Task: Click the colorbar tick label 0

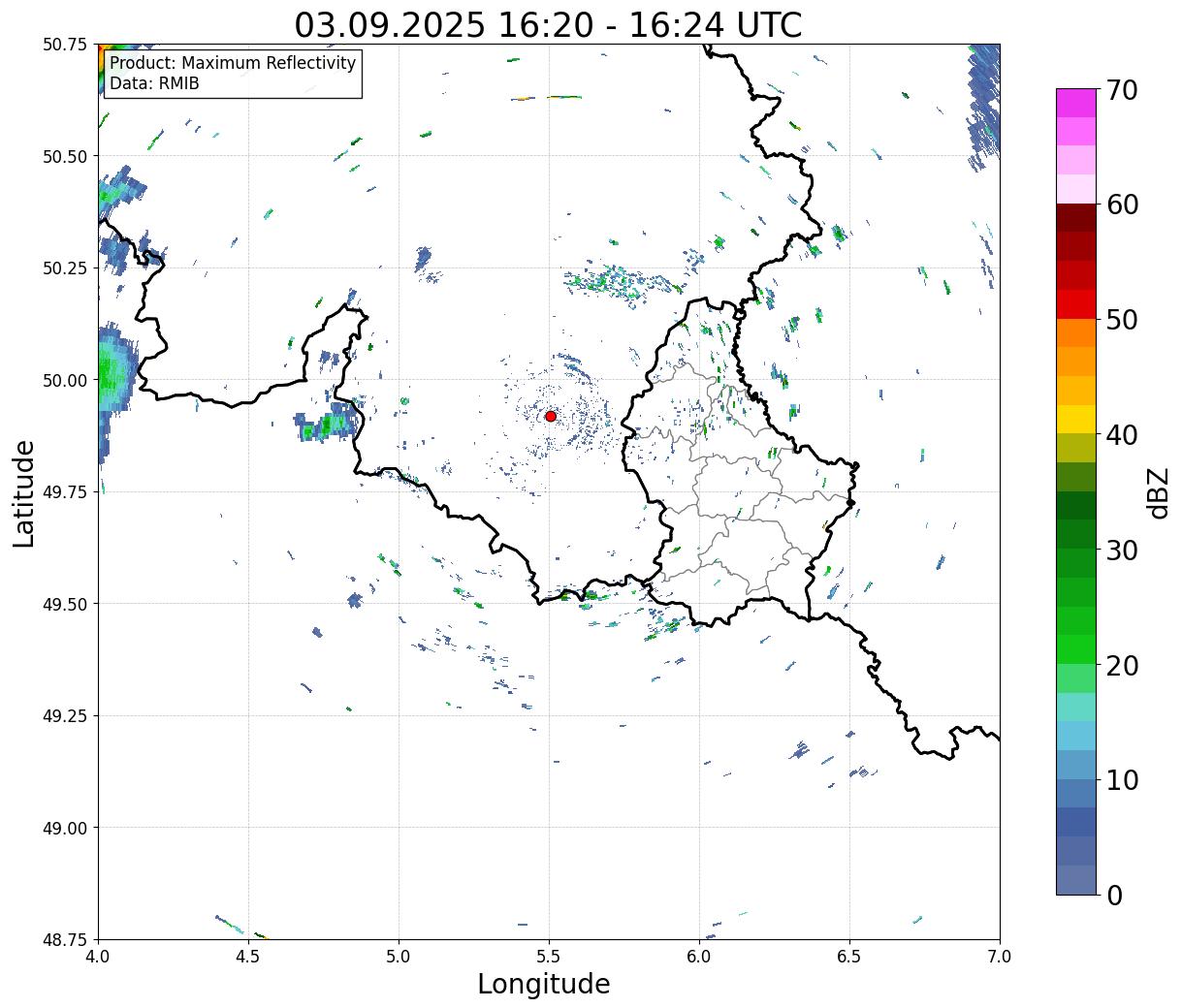Action: (1114, 896)
